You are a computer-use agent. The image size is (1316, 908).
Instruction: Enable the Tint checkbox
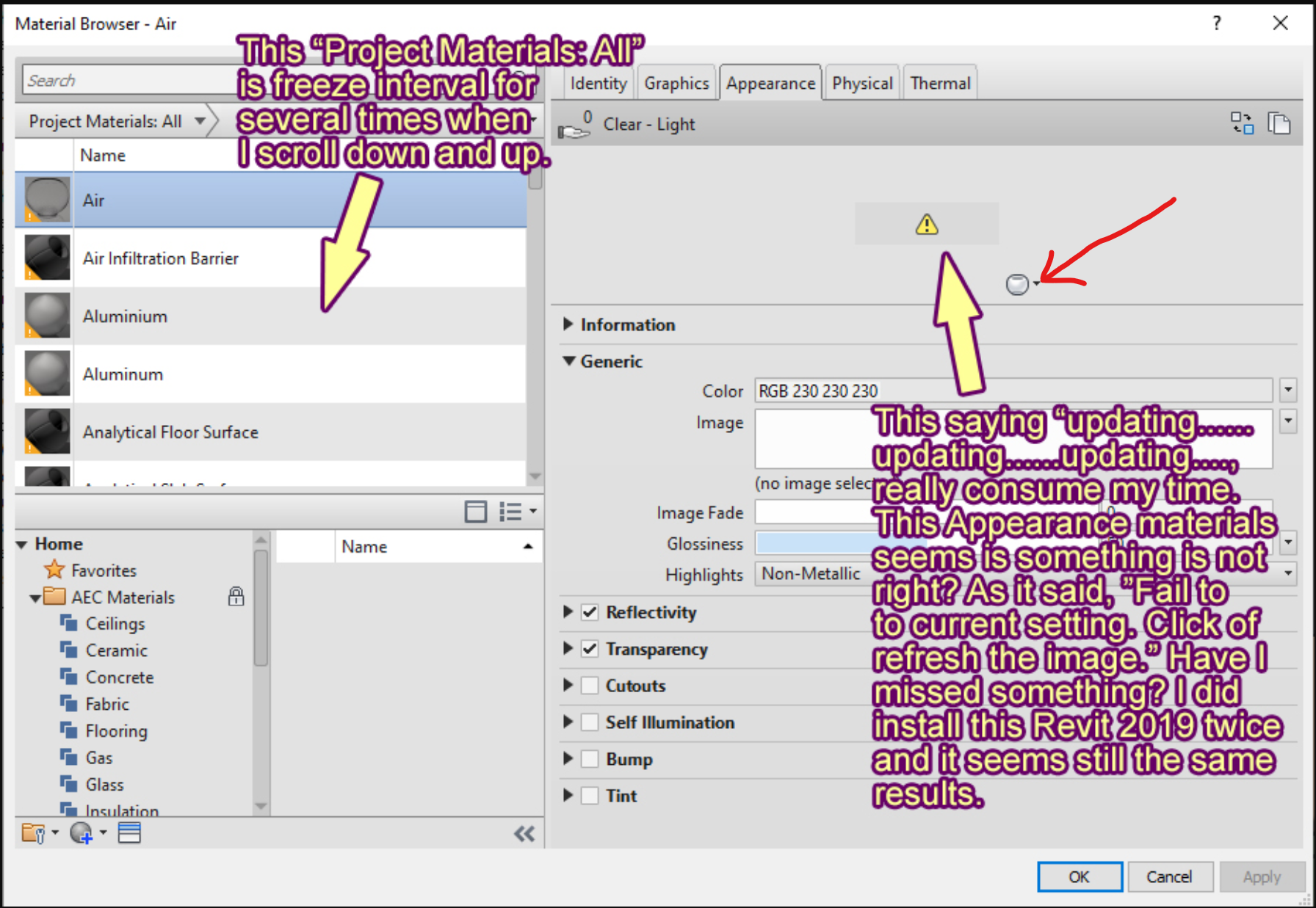coord(590,796)
